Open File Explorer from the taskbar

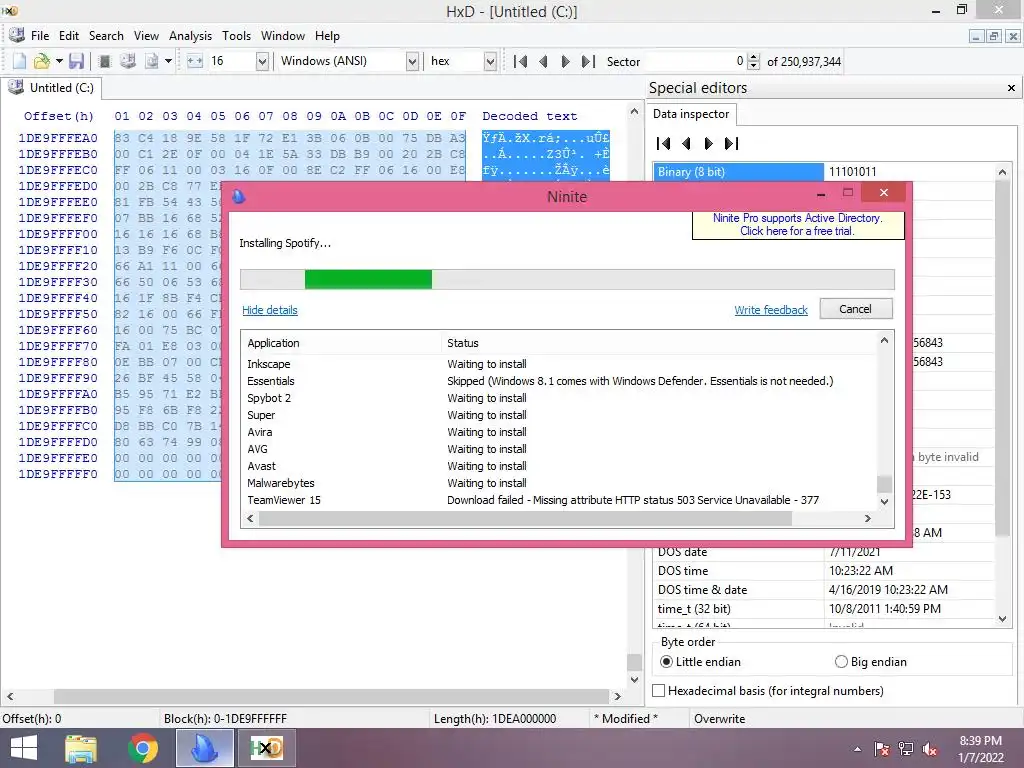point(81,748)
